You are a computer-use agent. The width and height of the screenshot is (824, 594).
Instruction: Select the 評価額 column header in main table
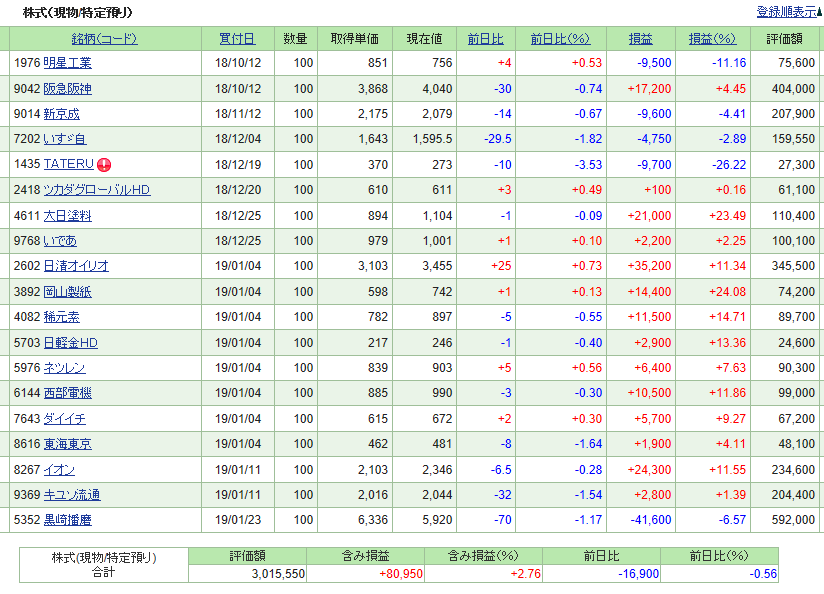tap(784, 39)
